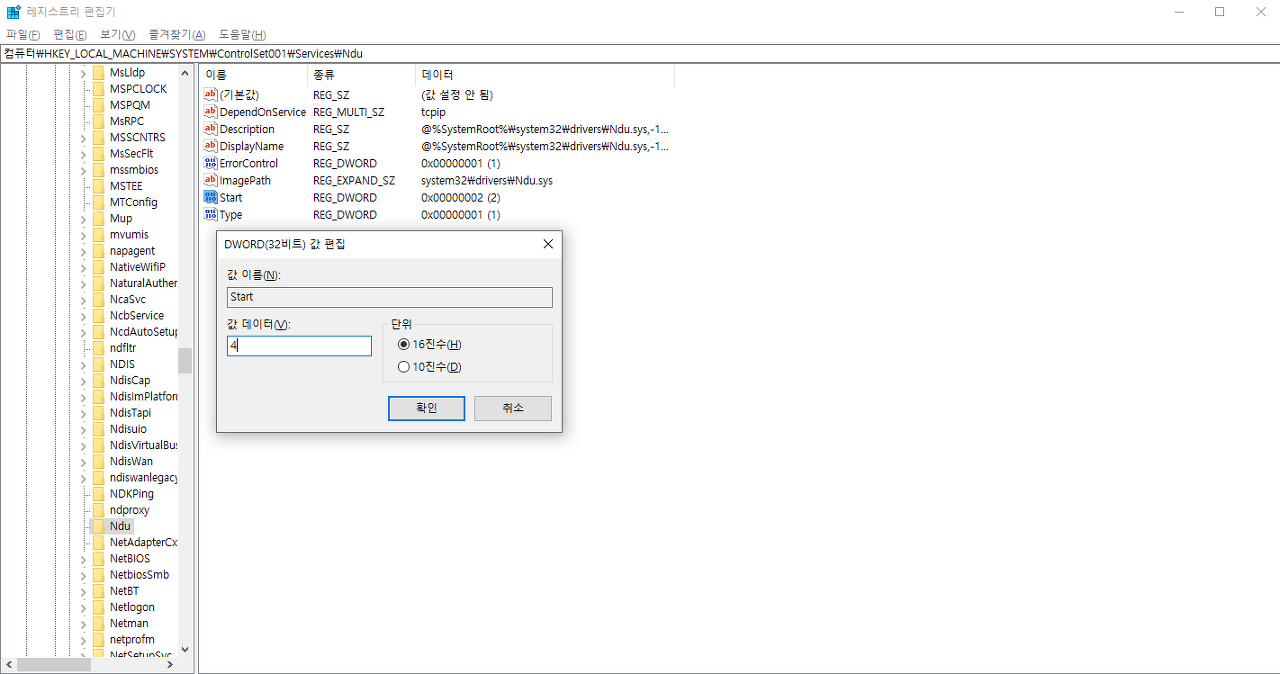Viewport: 1280px width, 674px height.
Task: Expand the Mup tree node
Action: (x=83, y=218)
